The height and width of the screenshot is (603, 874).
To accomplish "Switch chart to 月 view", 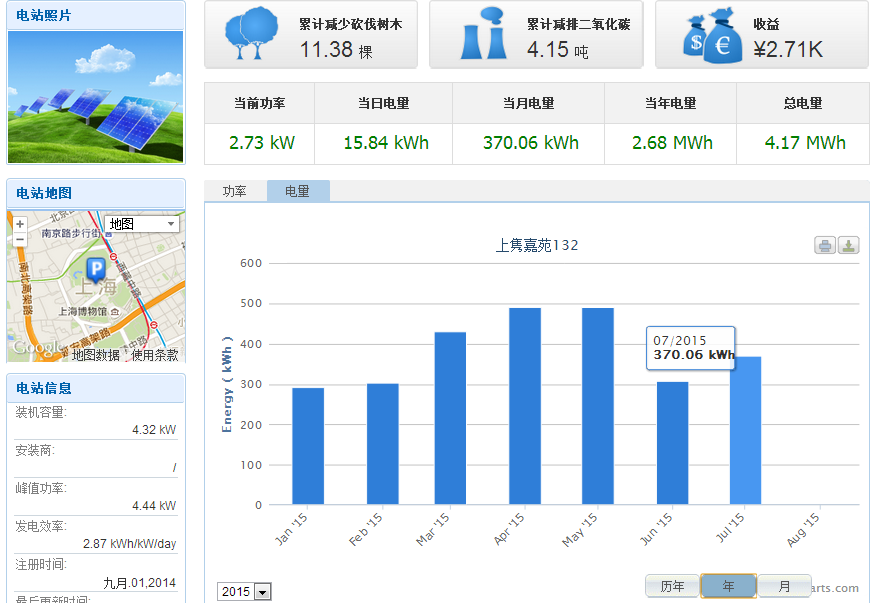I will [x=784, y=586].
